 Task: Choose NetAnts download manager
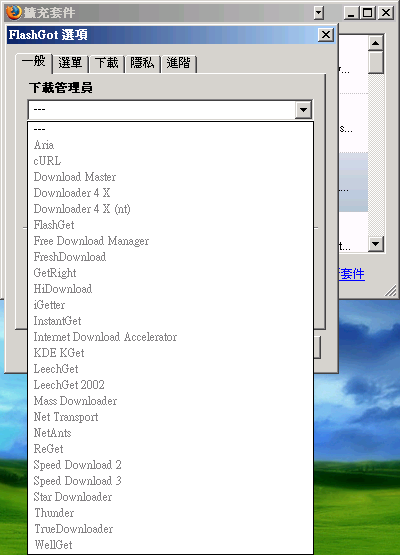pyautogui.click(x=170, y=433)
